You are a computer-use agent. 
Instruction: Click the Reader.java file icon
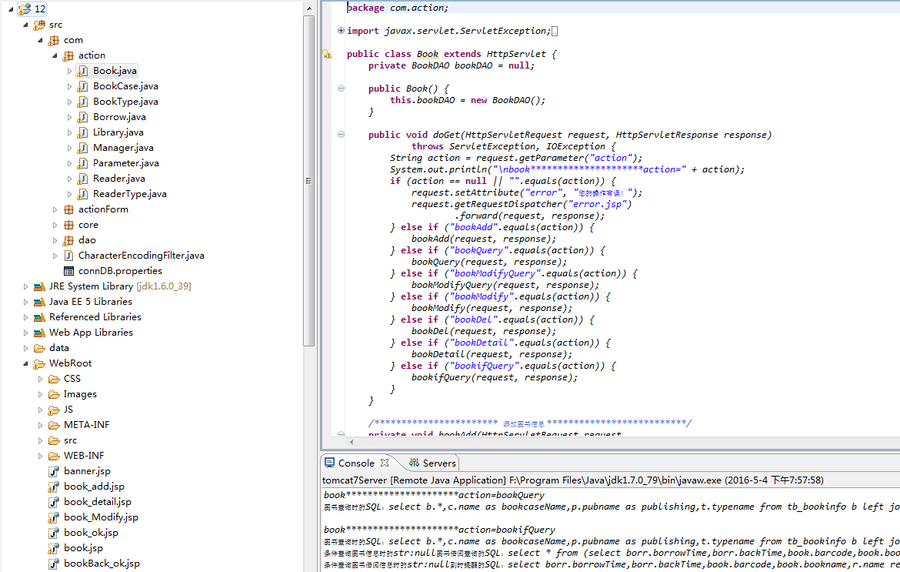click(x=83, y=179)
